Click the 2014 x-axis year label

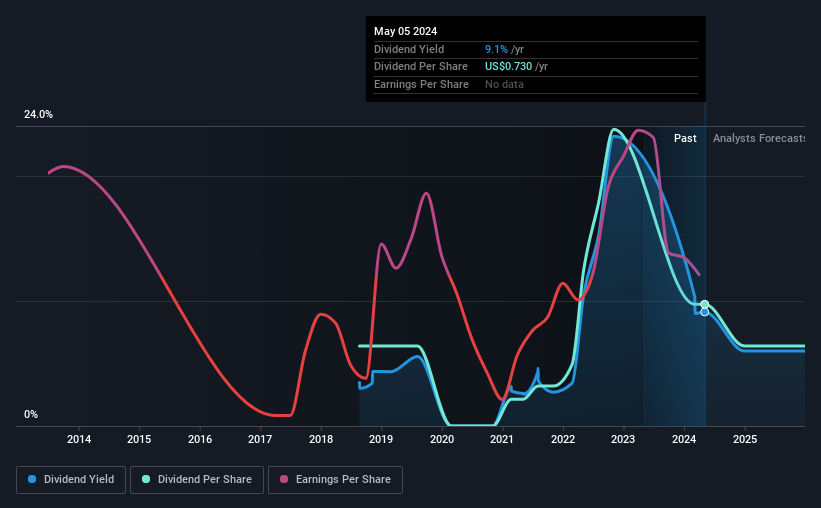click(79, 439)
